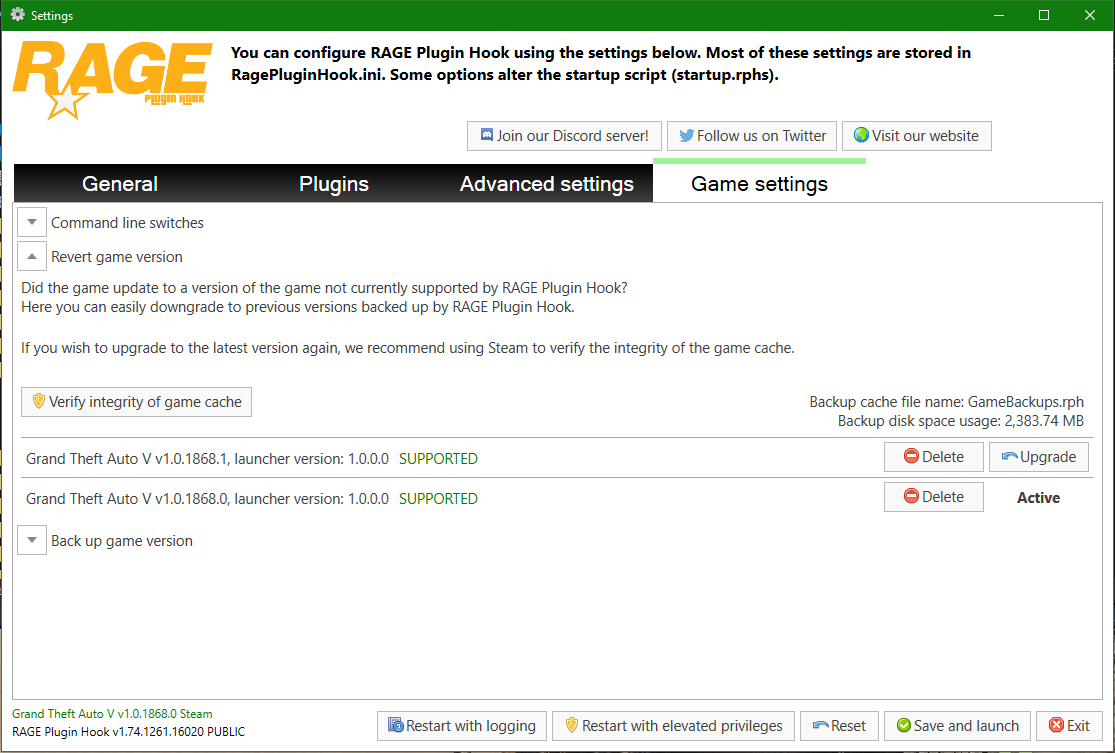Click Restart with logging button

pyautogui.click(x=462, y=726)
